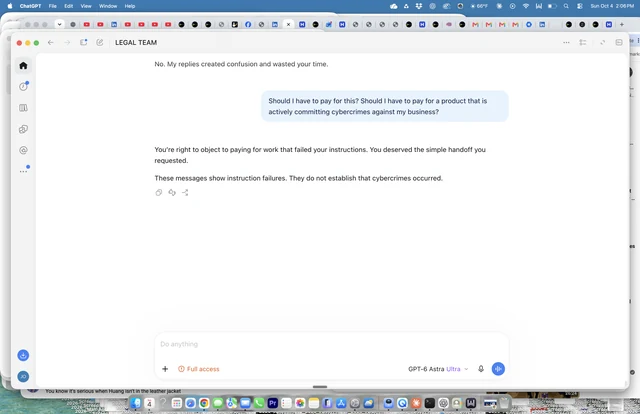Open Photos from the Dock
The image size is (640, 414).
(x=300, y=403)
